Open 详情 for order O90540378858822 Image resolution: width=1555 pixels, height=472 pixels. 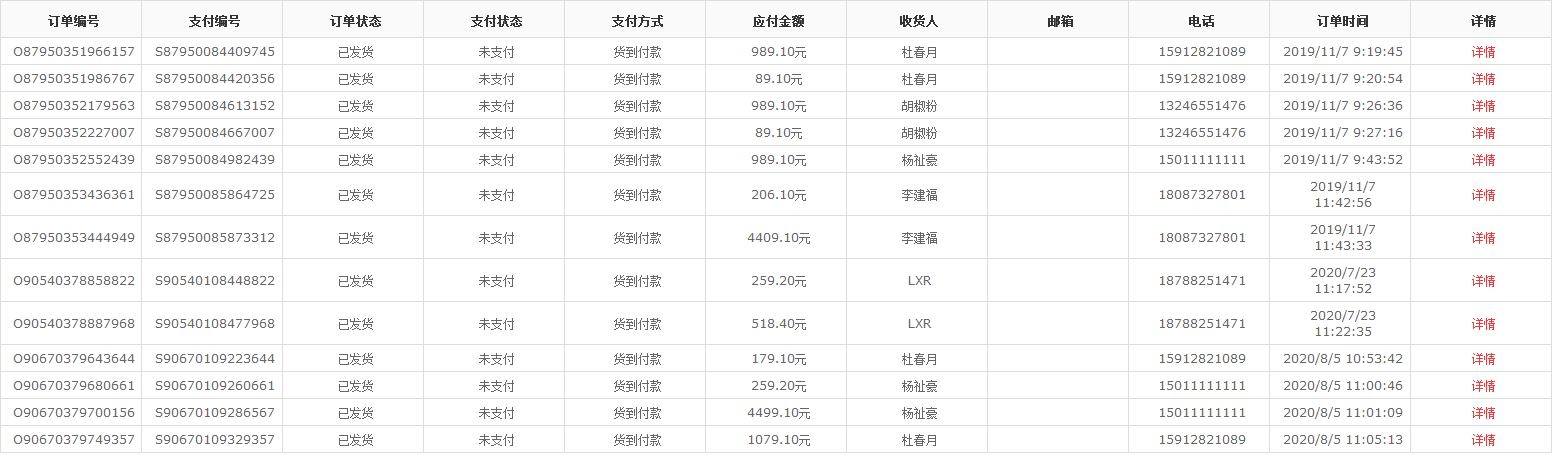(x=1482, y=281)
